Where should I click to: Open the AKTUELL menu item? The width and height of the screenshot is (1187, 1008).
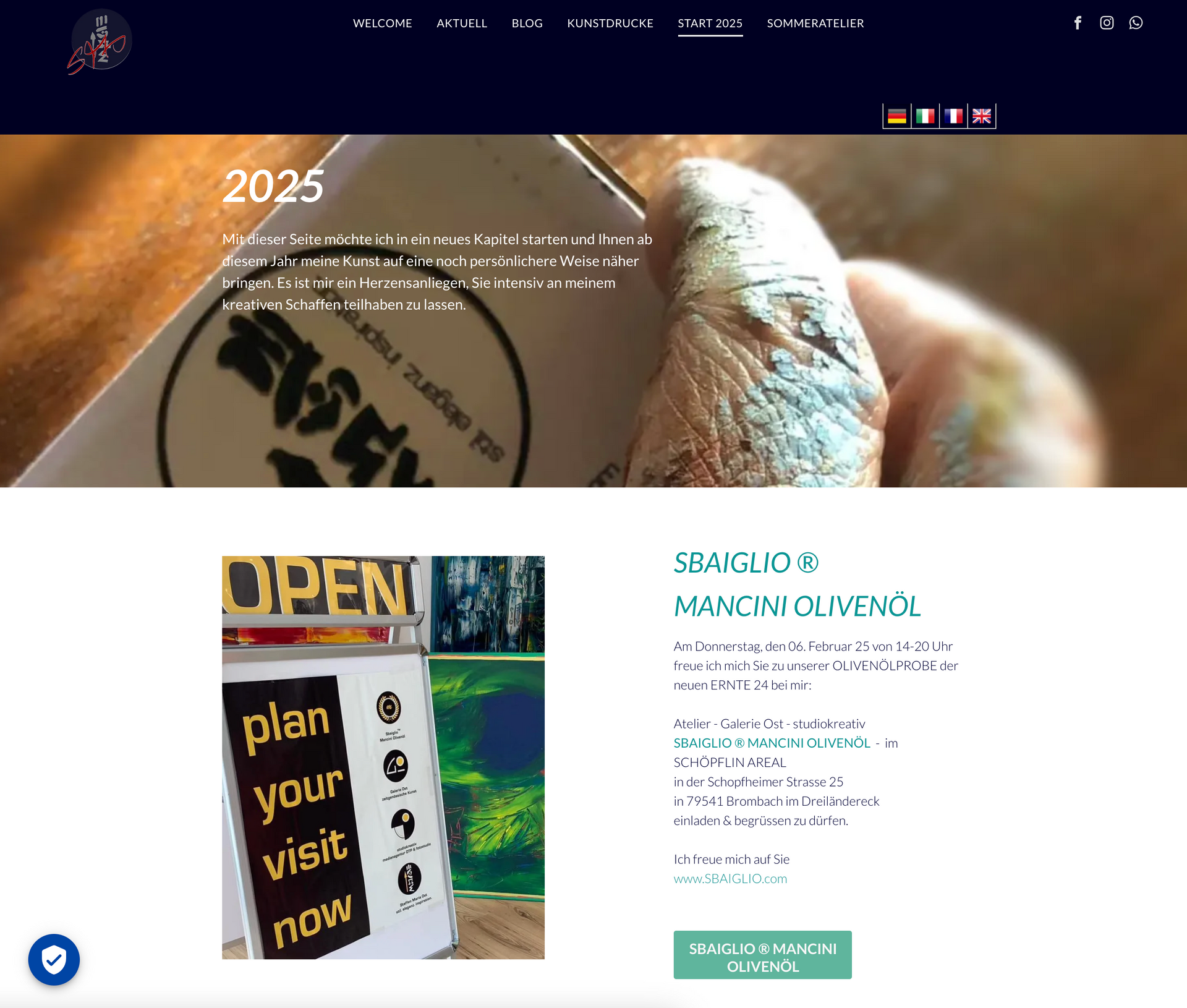pyautogui.click(x=462, y=23)
